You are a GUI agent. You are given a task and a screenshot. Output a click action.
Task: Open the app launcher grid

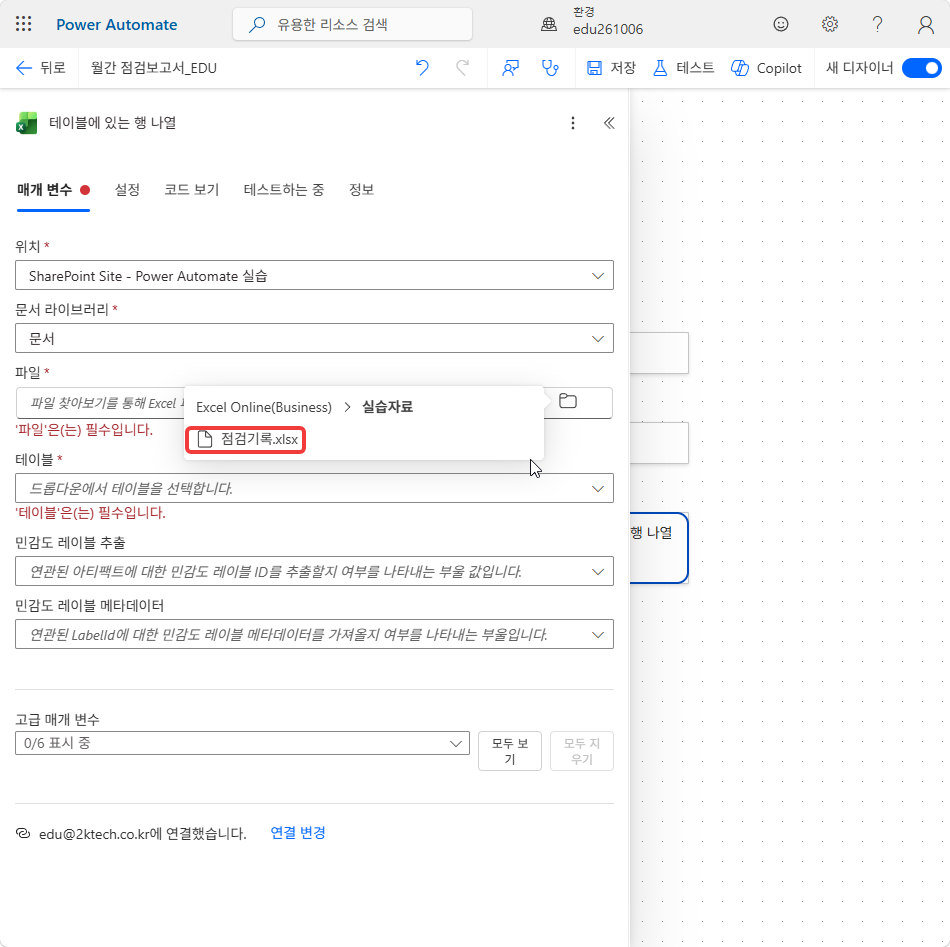pyautogui.click(x=23, y=24)
